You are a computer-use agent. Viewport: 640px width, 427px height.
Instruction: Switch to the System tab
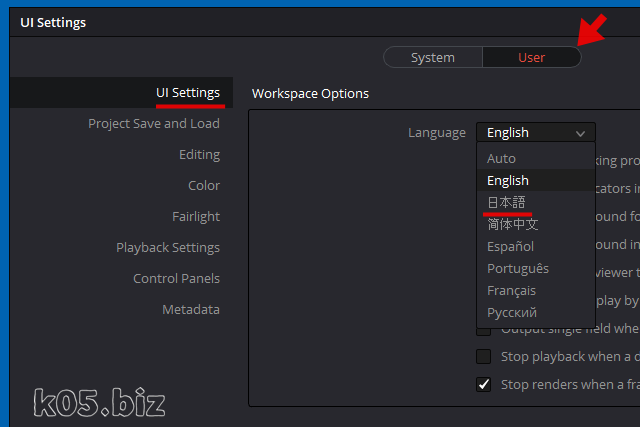(x=432, y=58)
